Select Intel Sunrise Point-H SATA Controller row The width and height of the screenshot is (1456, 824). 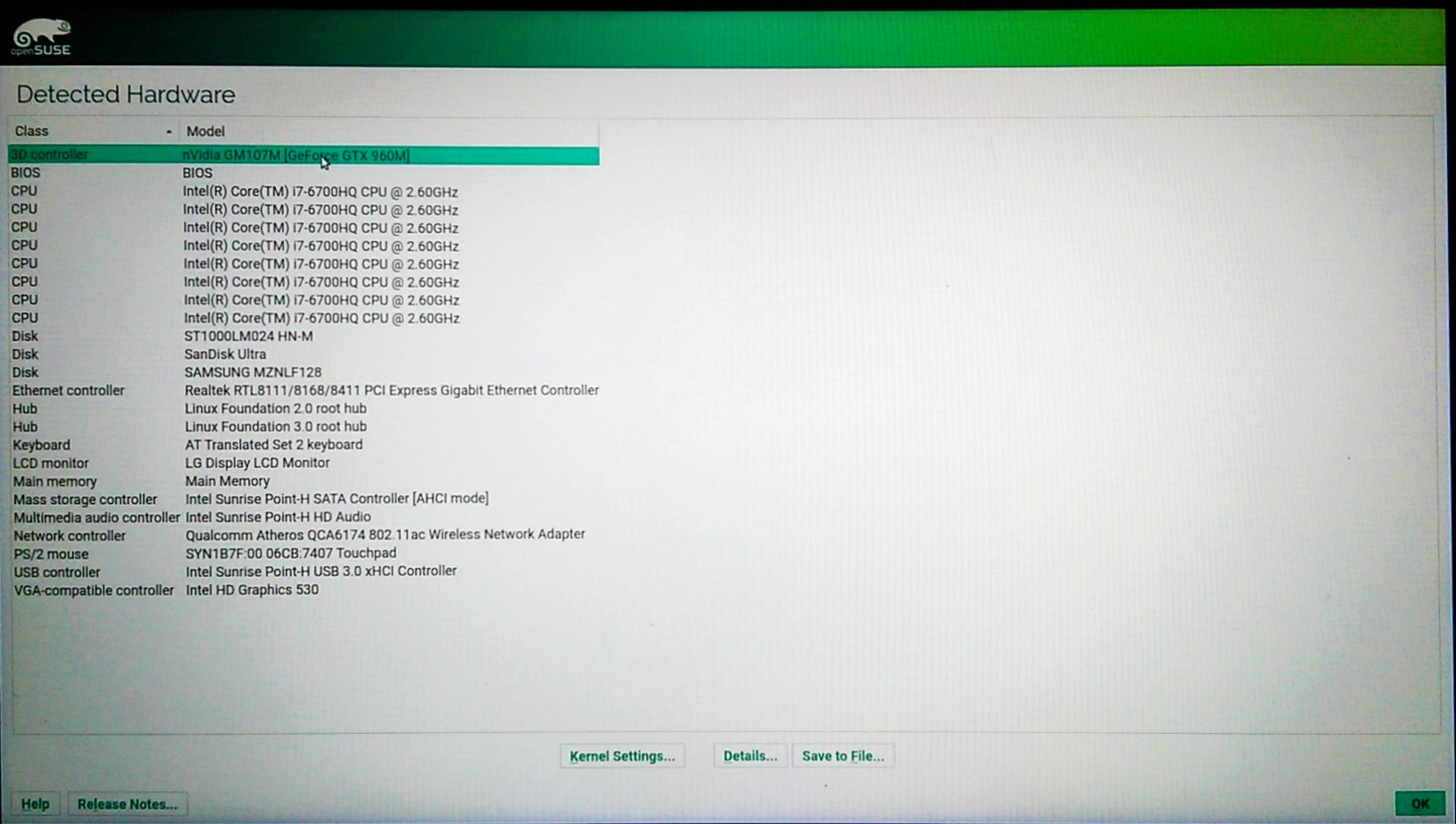304,499
